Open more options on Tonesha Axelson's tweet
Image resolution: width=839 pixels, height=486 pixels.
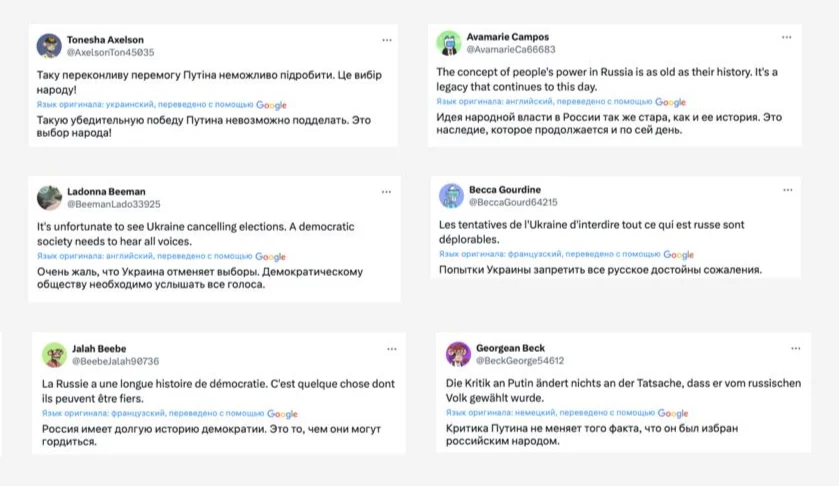coord(386,40)
